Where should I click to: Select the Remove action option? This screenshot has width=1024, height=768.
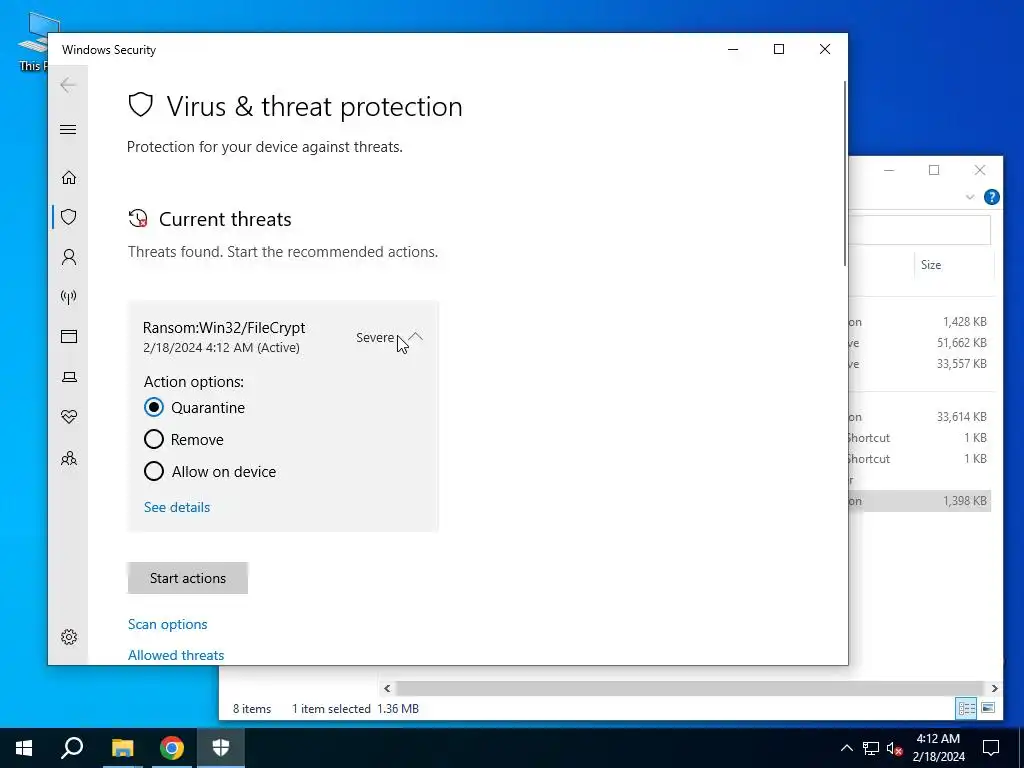pyautogui.click(x=184, y=440)
